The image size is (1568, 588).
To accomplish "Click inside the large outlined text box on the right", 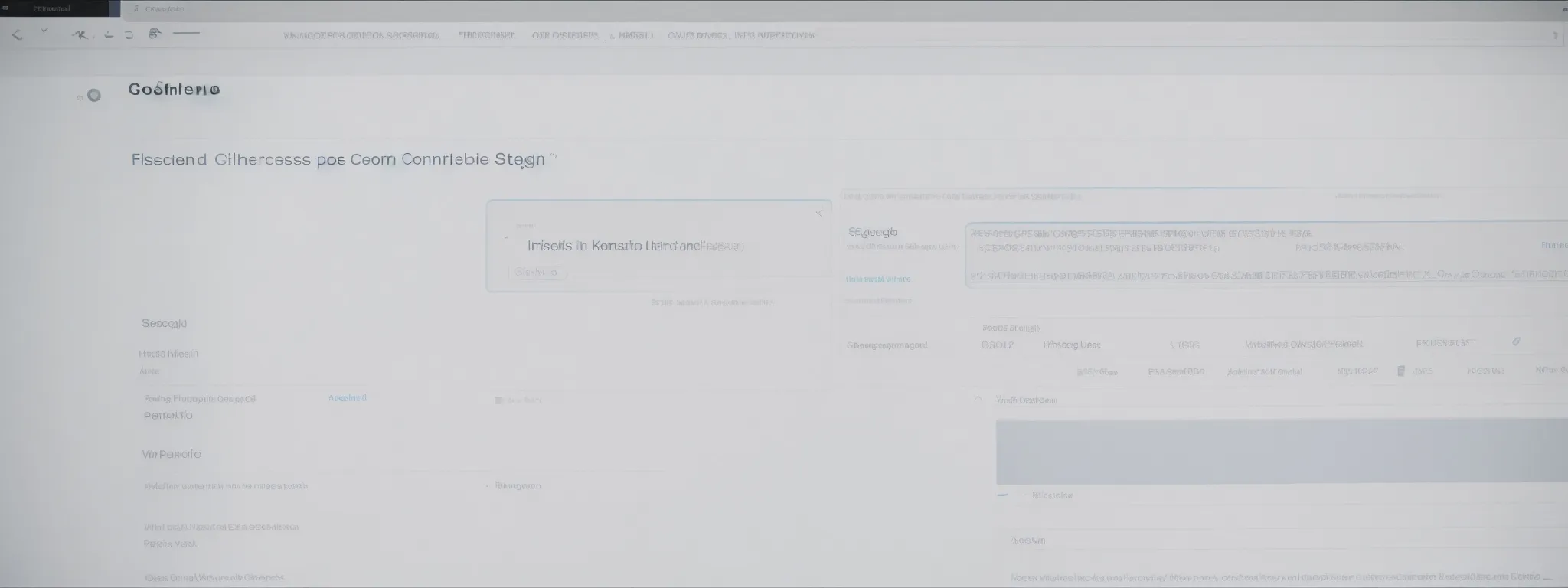I will [x=1263, y=255].
